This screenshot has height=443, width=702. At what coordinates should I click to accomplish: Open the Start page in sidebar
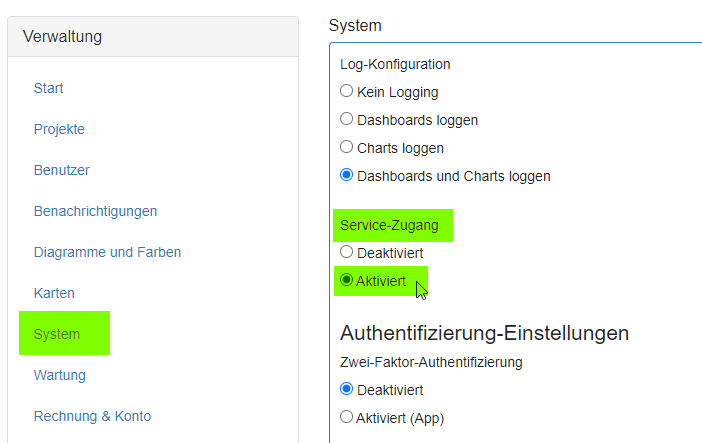point(48,88)
